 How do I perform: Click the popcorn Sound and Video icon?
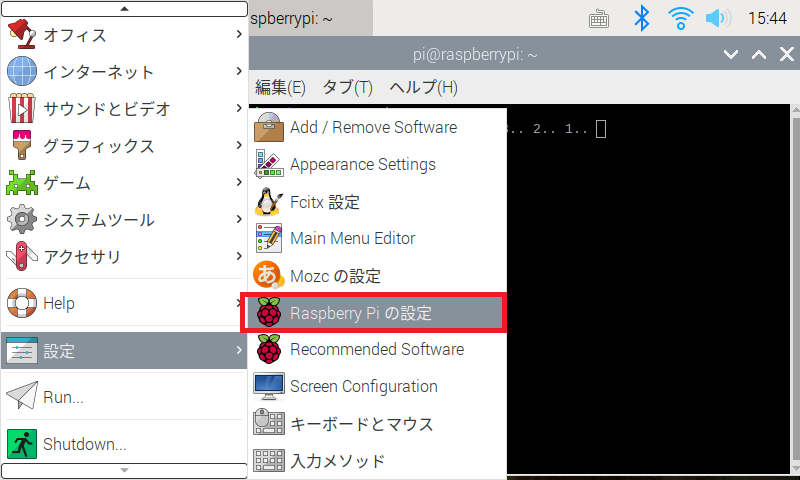22,108
